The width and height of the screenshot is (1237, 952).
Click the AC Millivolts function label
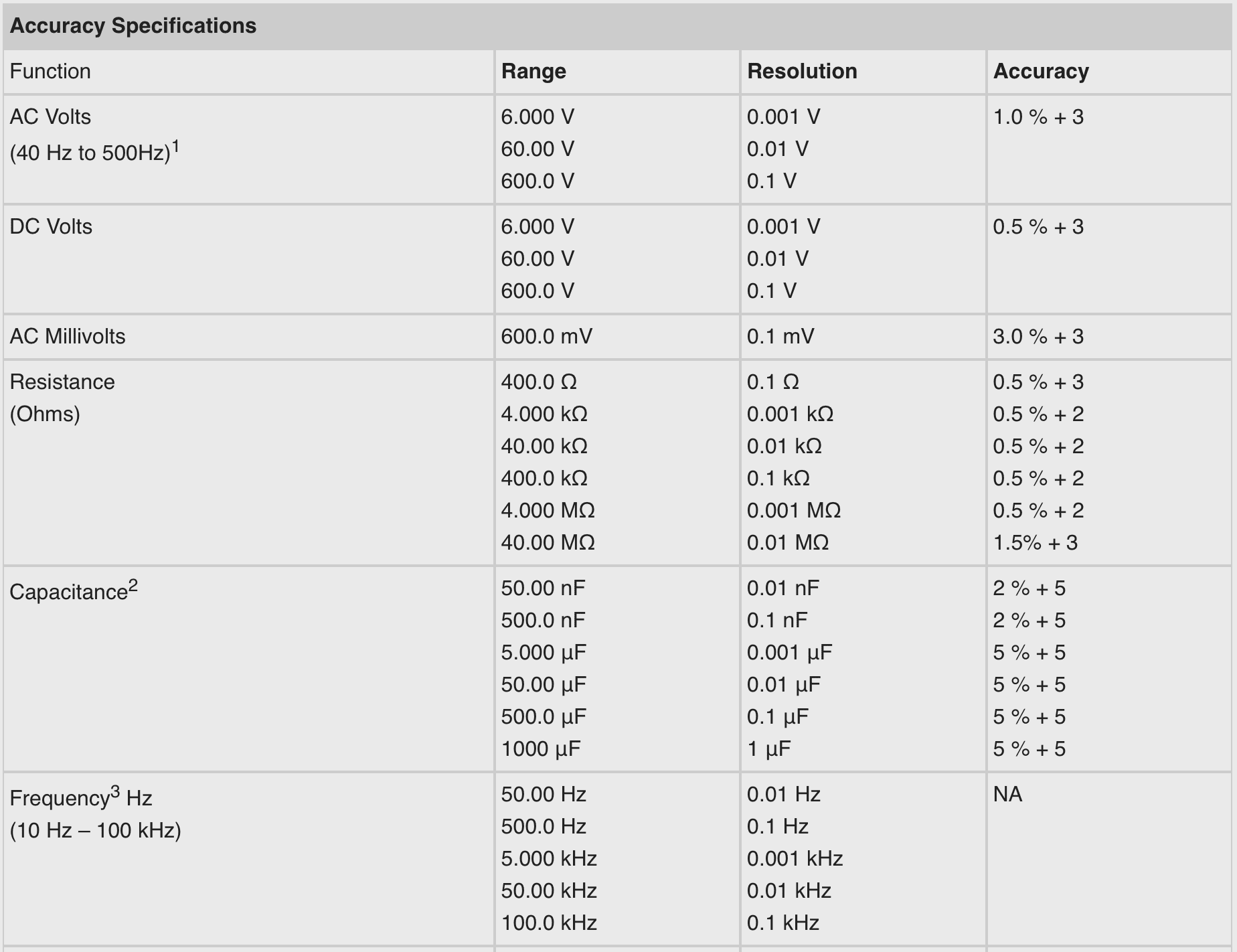(68, 337)
